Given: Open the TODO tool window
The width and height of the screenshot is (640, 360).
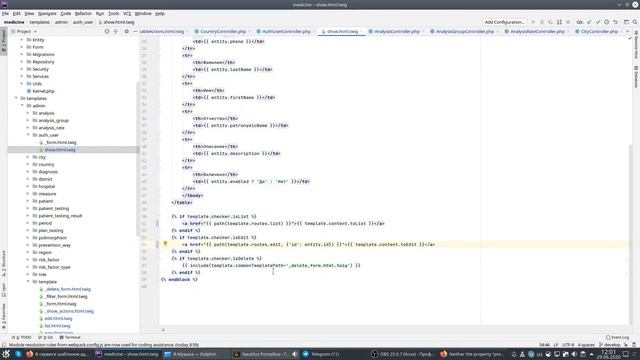Looking at the screenshot, I should [22, 338].
